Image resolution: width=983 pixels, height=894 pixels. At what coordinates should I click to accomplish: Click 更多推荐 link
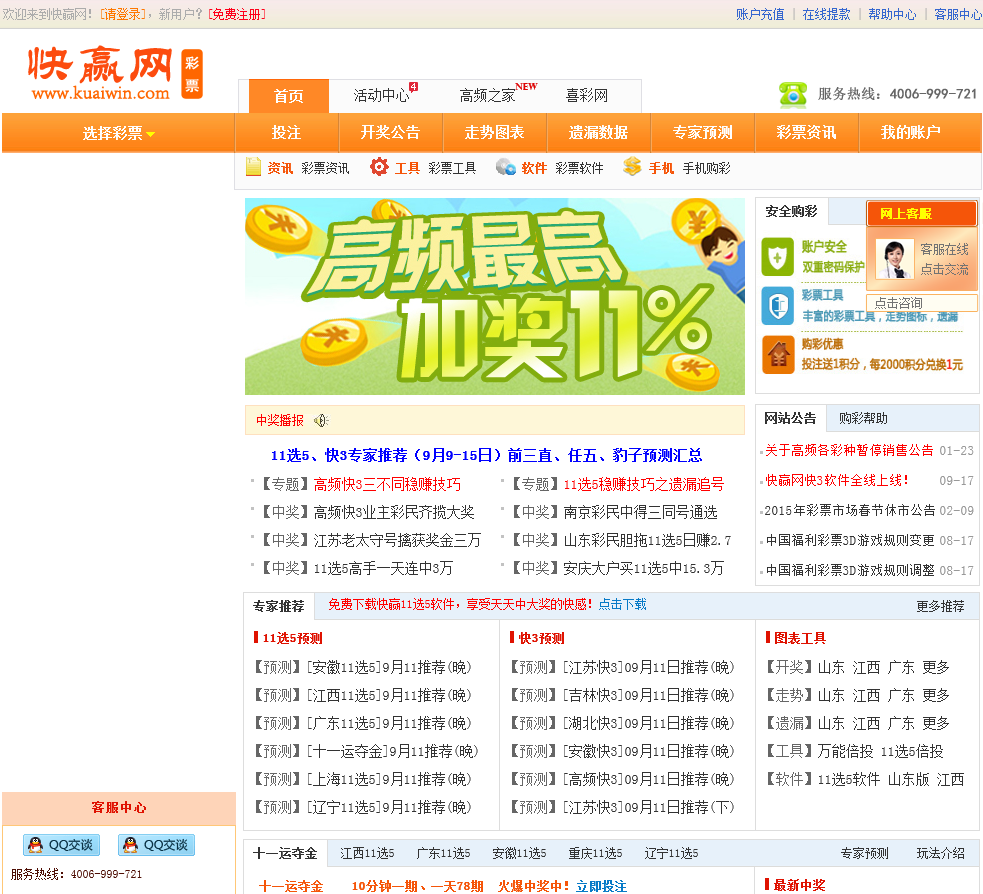click(x=940, y=606)
